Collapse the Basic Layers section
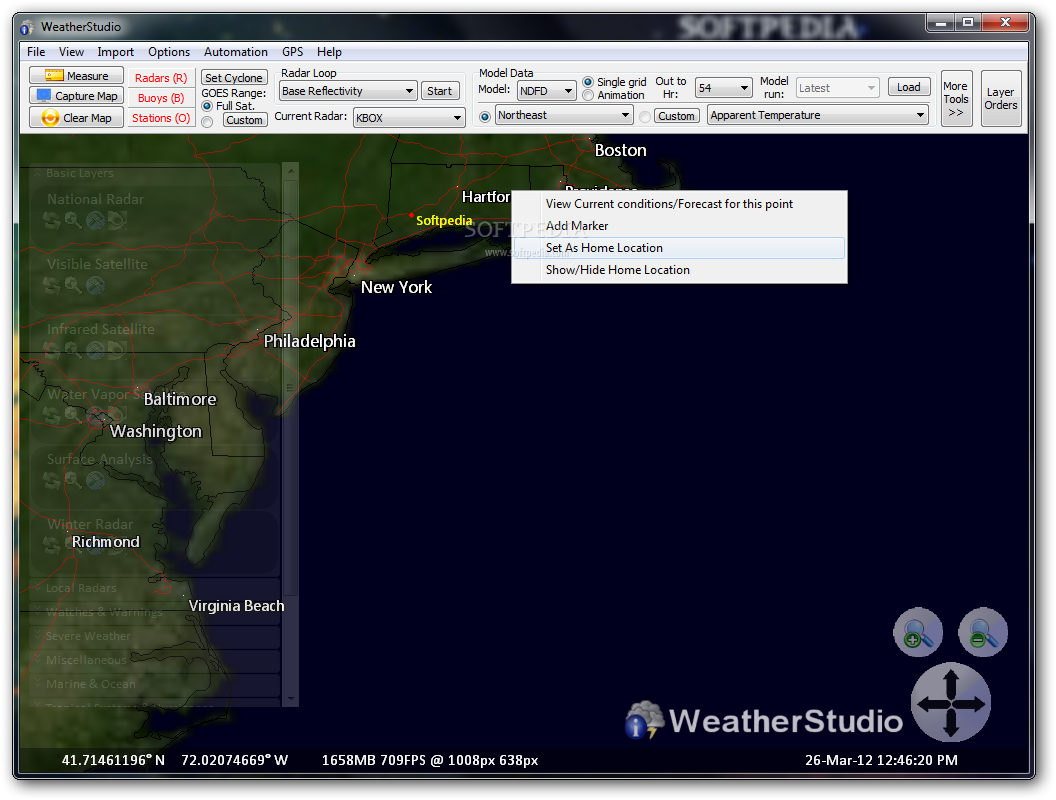 38,174
